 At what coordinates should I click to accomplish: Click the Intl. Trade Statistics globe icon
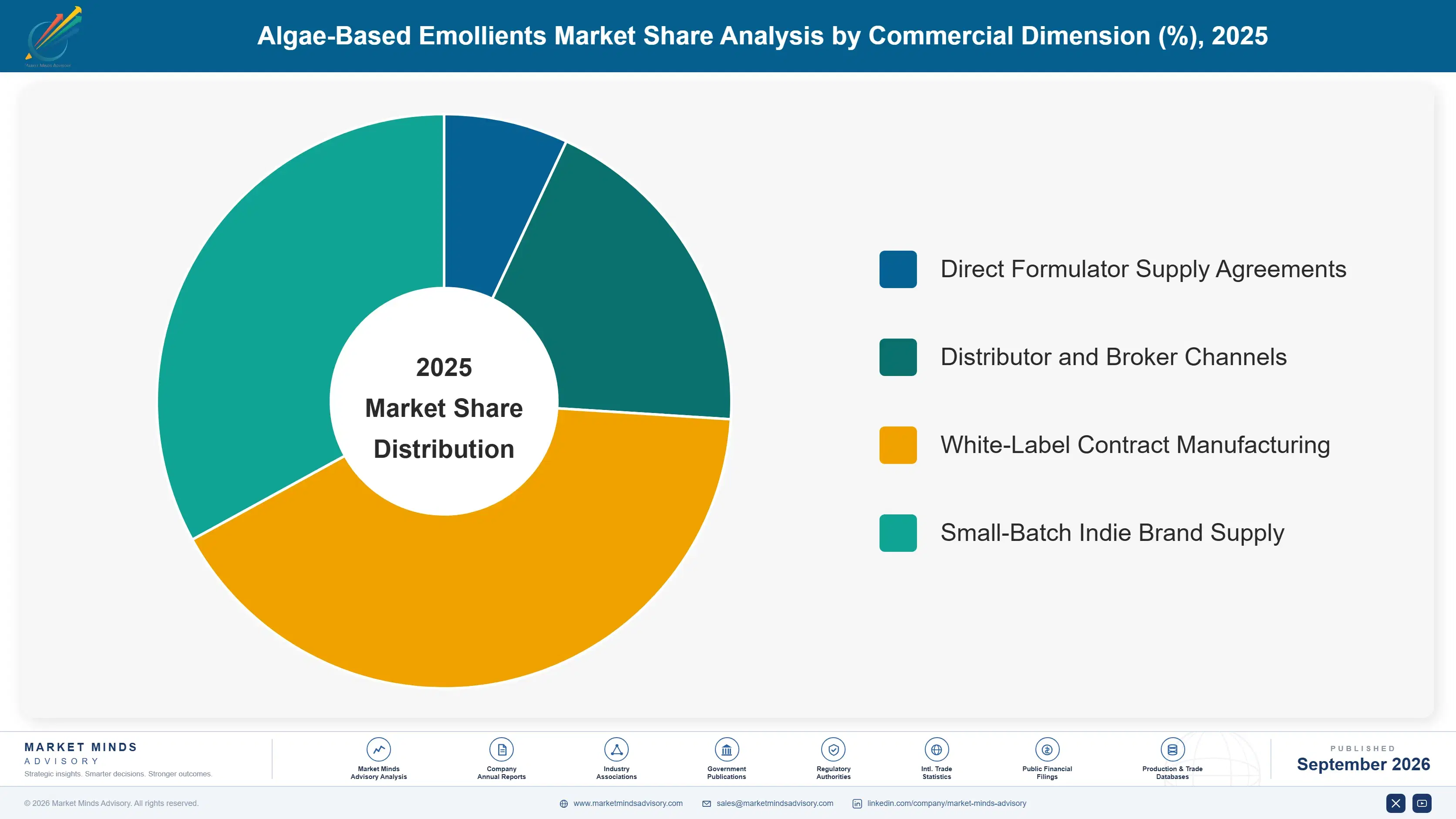click(x=937, y=749)
